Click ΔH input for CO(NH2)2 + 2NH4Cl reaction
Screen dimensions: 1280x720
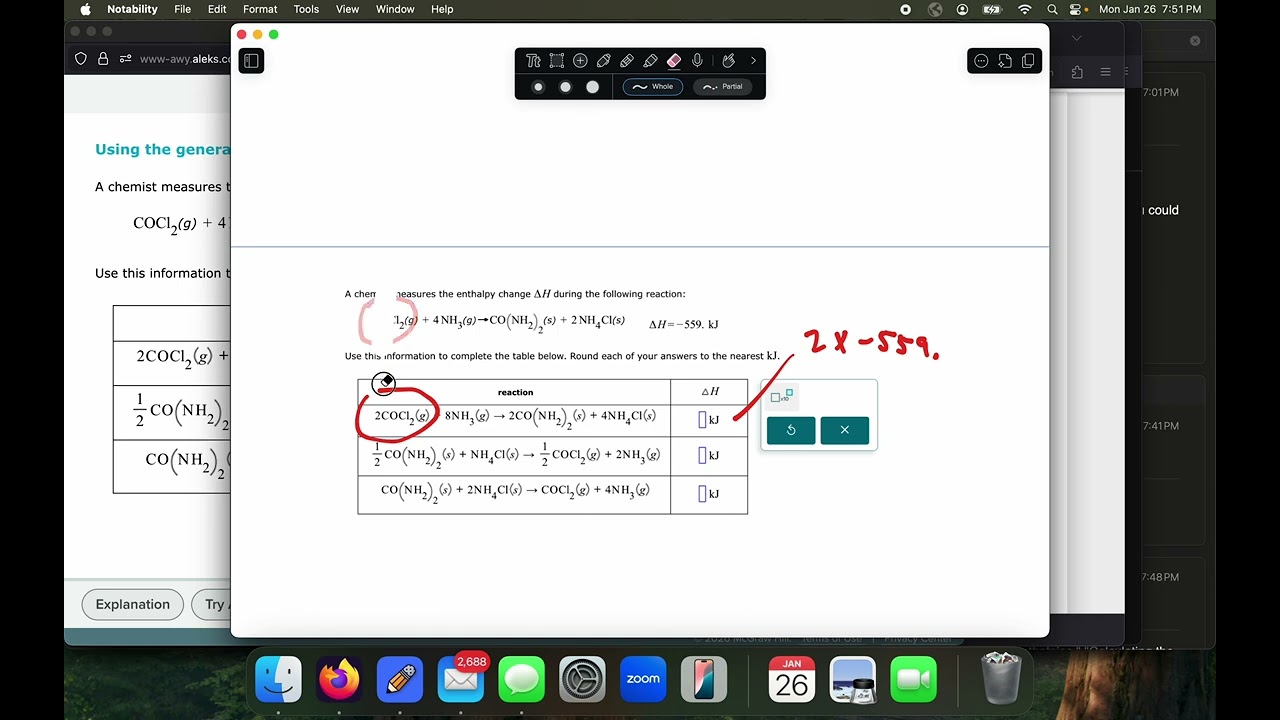pos(702,494)
